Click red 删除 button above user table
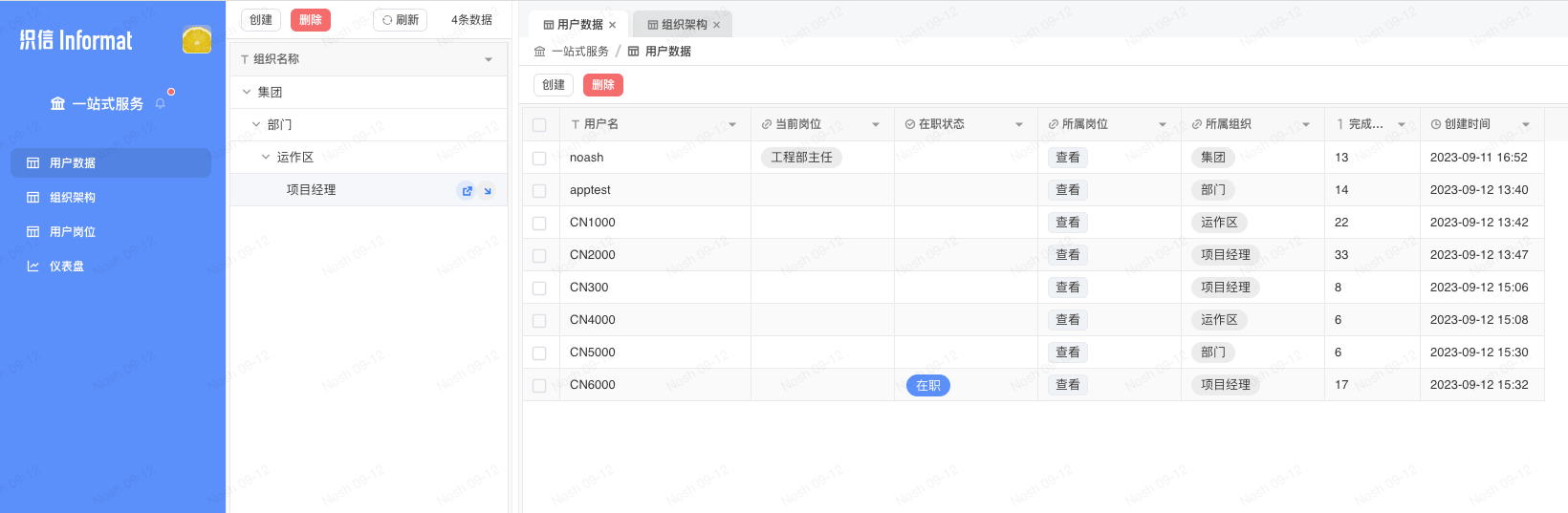The width and height of the screenshot is (1568, 513). point(602,85)
